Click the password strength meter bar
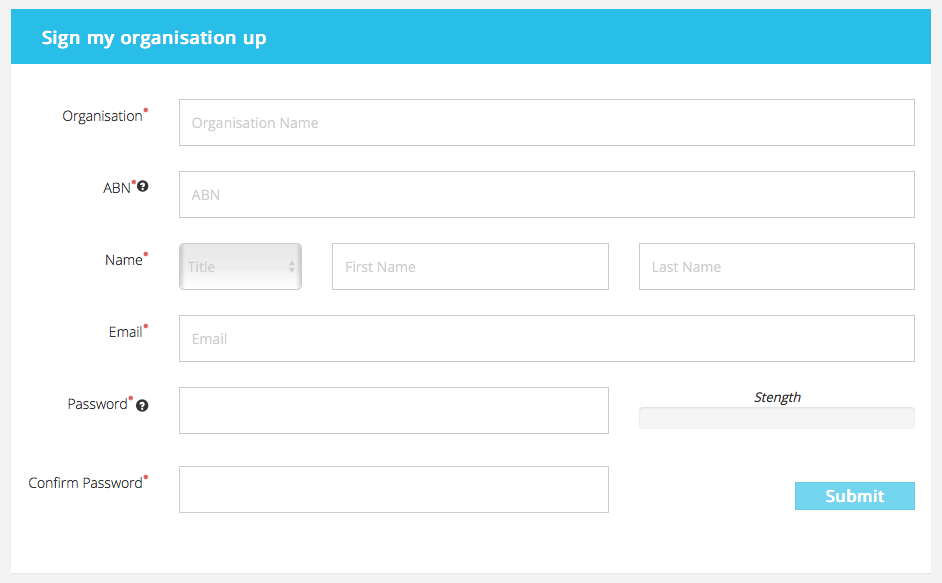Image resolution: width=942 pixels, height=583 pixels. [777, 418]
